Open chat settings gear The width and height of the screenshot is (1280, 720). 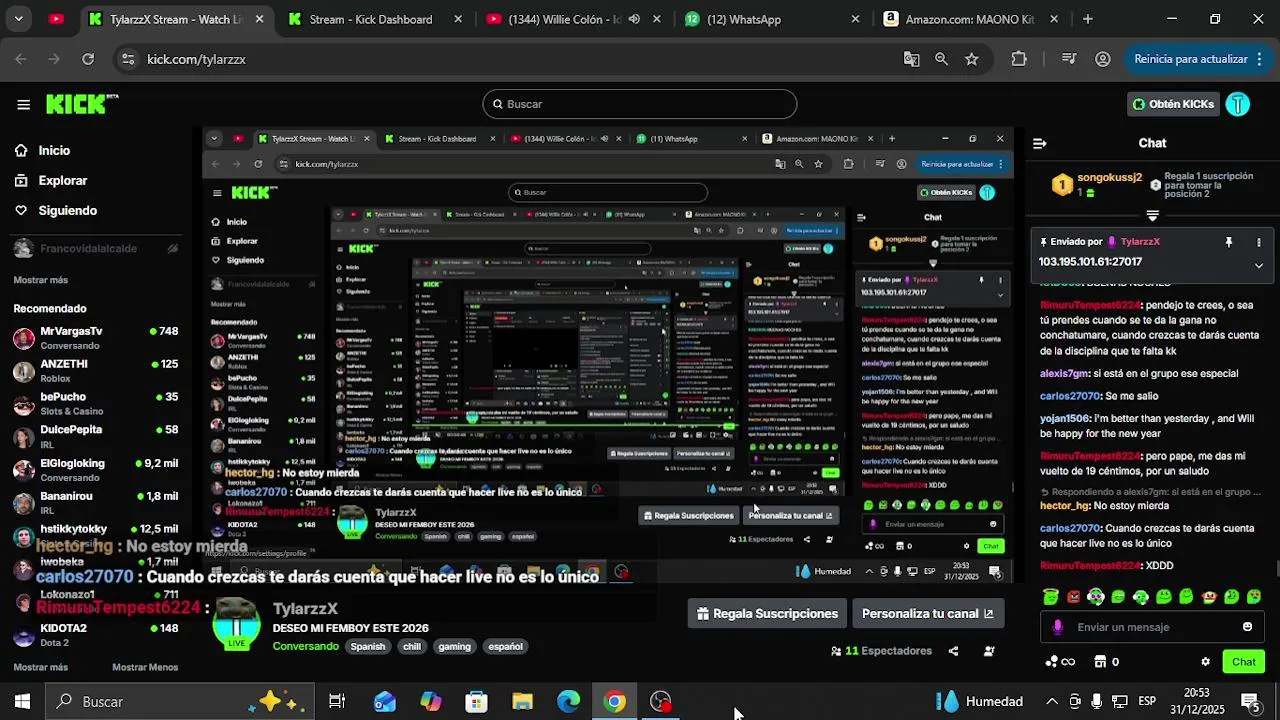click(1205, 661)
